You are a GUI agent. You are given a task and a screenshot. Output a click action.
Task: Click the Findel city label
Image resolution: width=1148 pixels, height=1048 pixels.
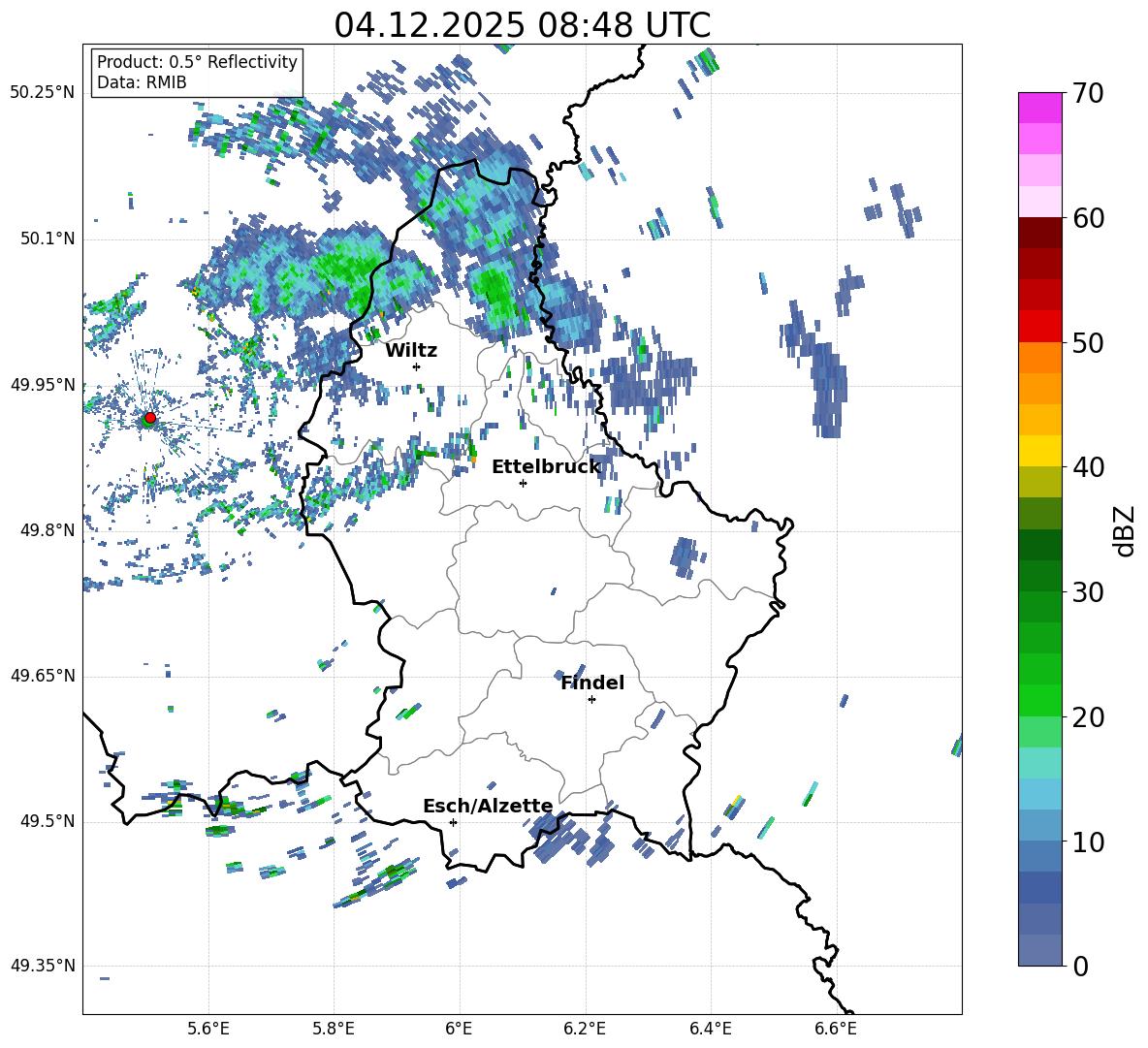point(592,683)
